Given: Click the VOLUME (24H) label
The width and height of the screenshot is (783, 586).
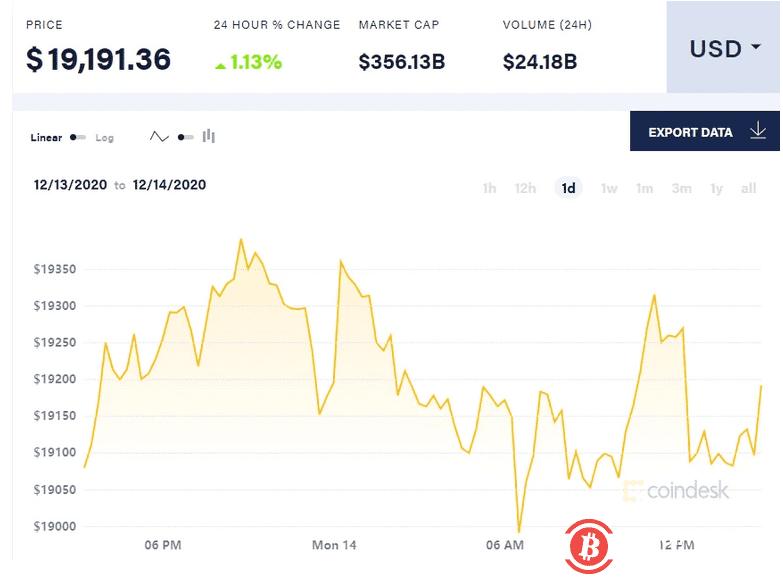Looking at the screenshot, I should [547, 25].
